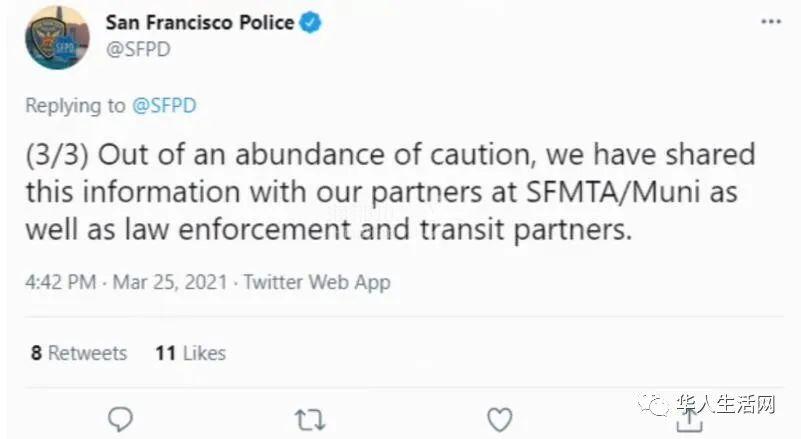Open the three-dot more options menu
Screen dimensions: 801x439
771,22
